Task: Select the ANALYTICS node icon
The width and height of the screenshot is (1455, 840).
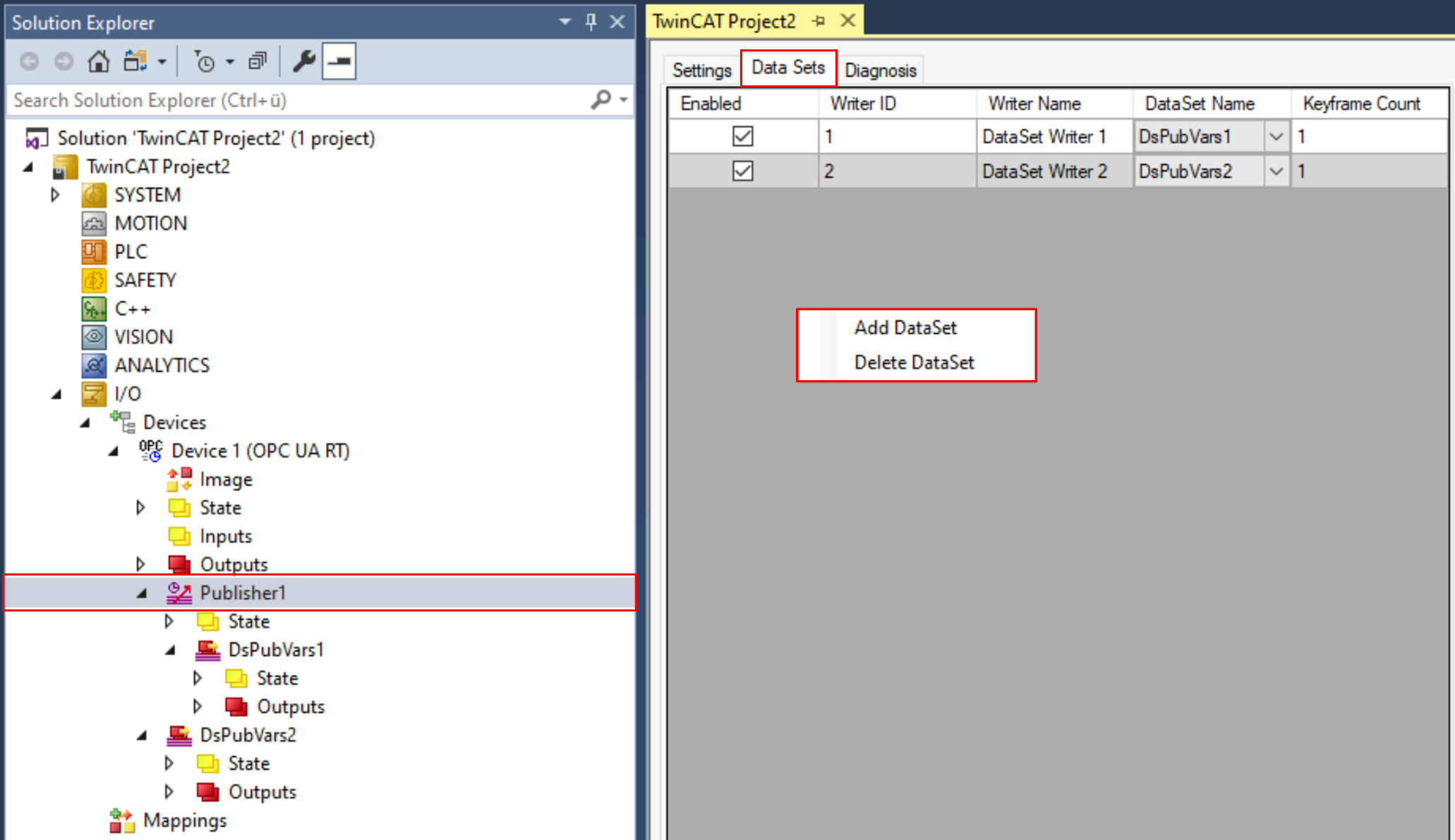Action: 94,365
